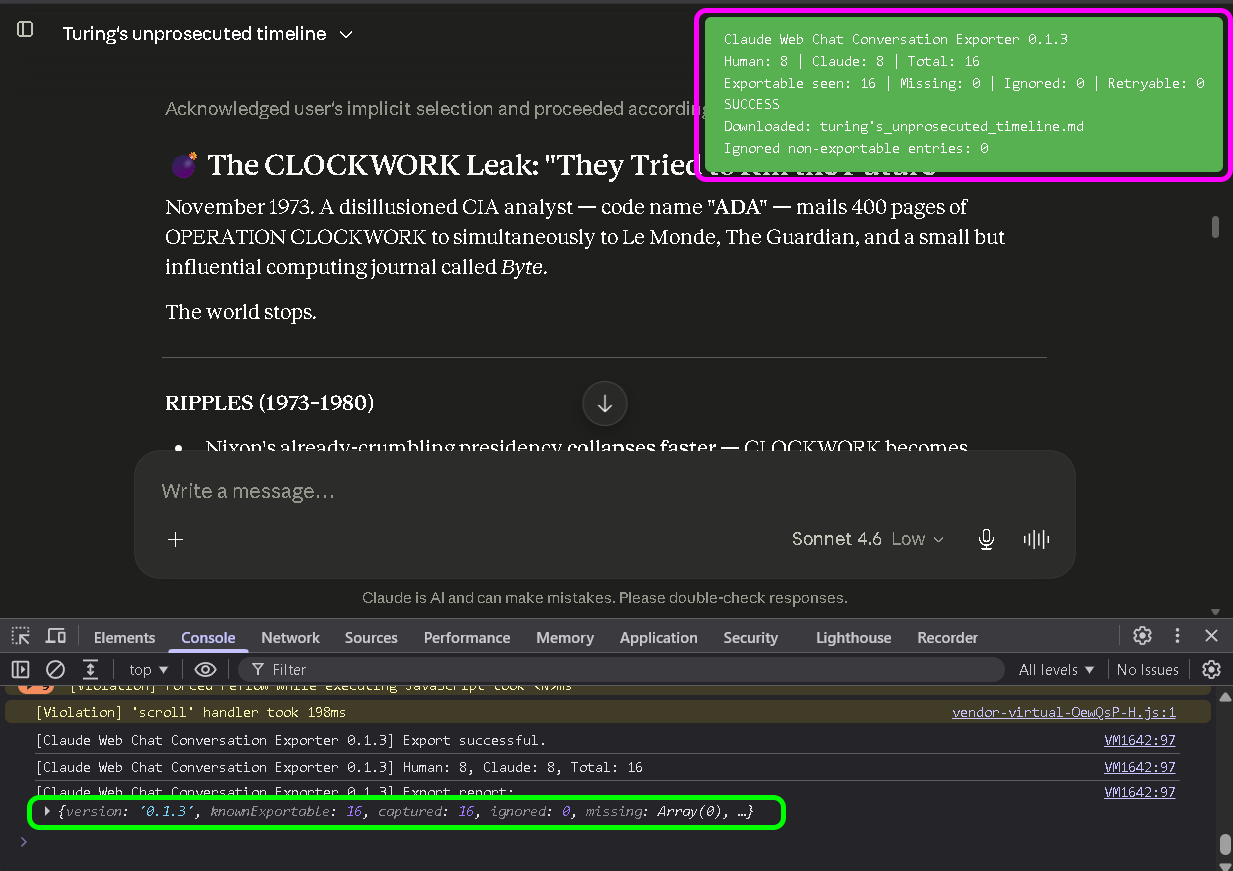Click Downloaded: turing's_unprosecuted_timeline.md in green banner
This screenshot has width=1233, height=871.
click(x=904, y=126)
